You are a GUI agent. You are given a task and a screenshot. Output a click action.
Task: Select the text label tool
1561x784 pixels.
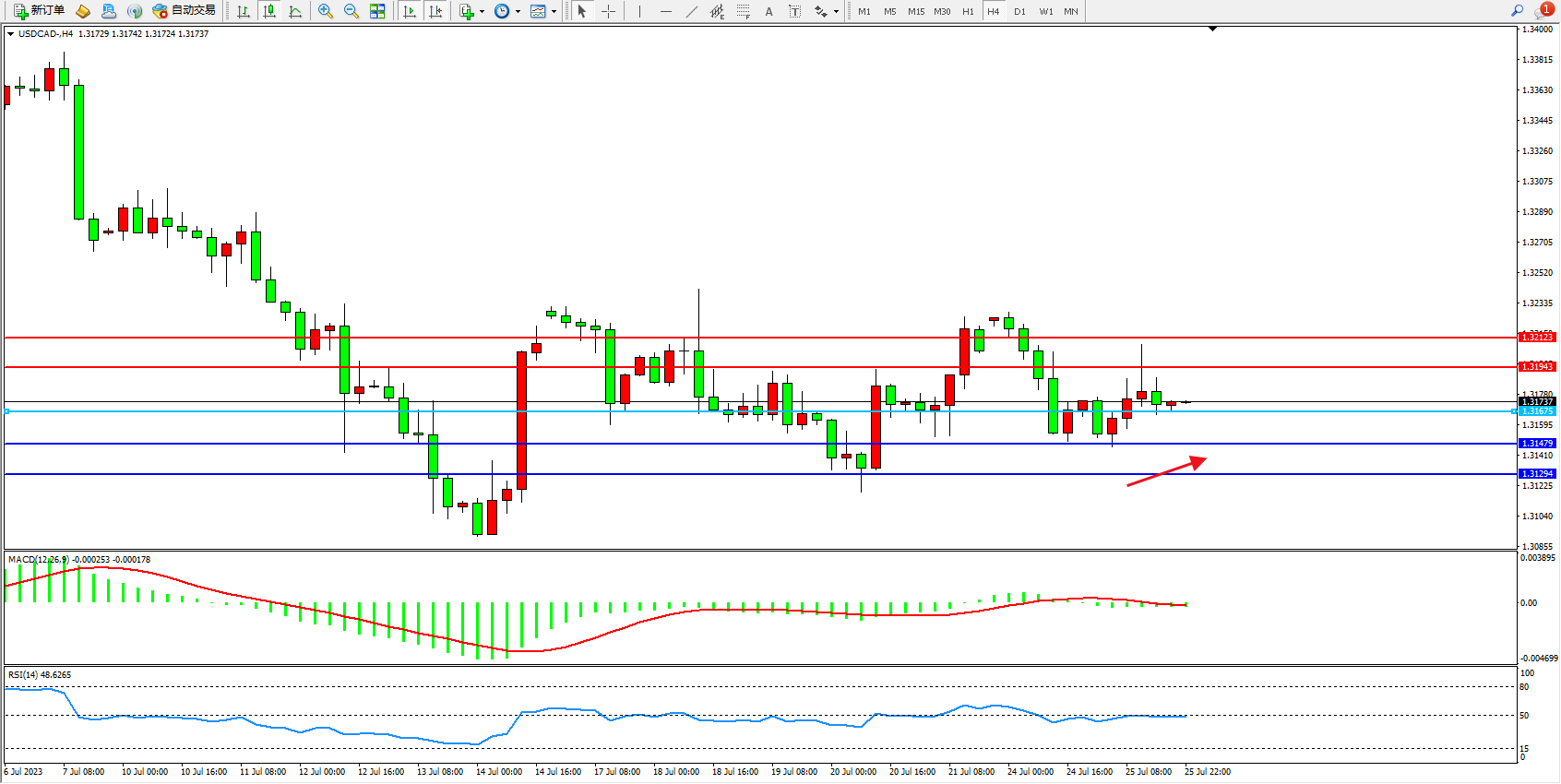795,11
